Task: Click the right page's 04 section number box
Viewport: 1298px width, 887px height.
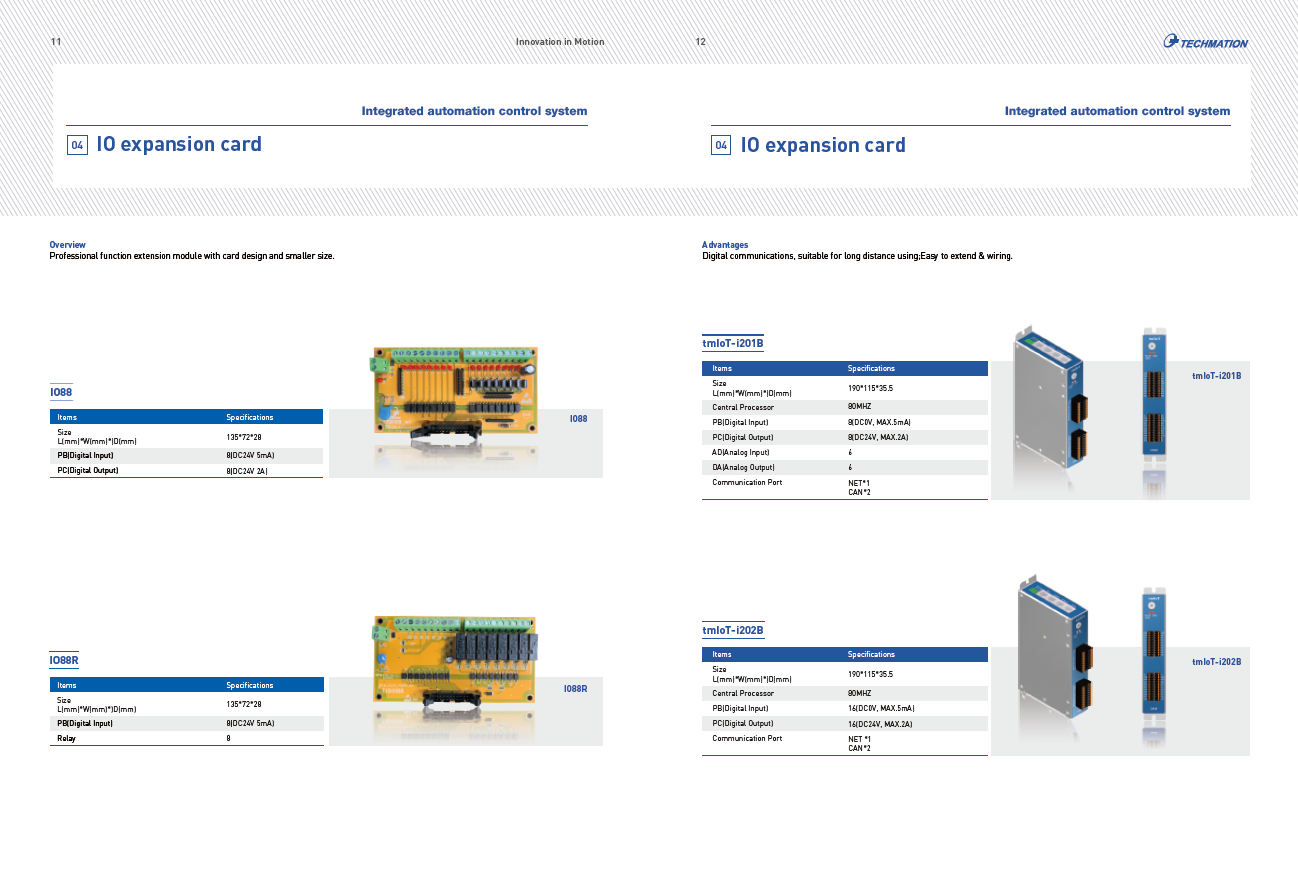Action: (721, 146)
